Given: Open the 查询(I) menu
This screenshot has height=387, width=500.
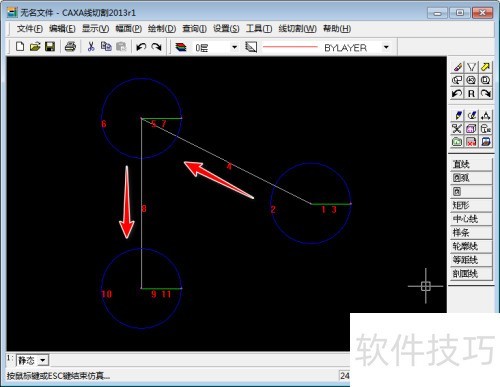Looking at the screenshot, I should pos(194,29).
